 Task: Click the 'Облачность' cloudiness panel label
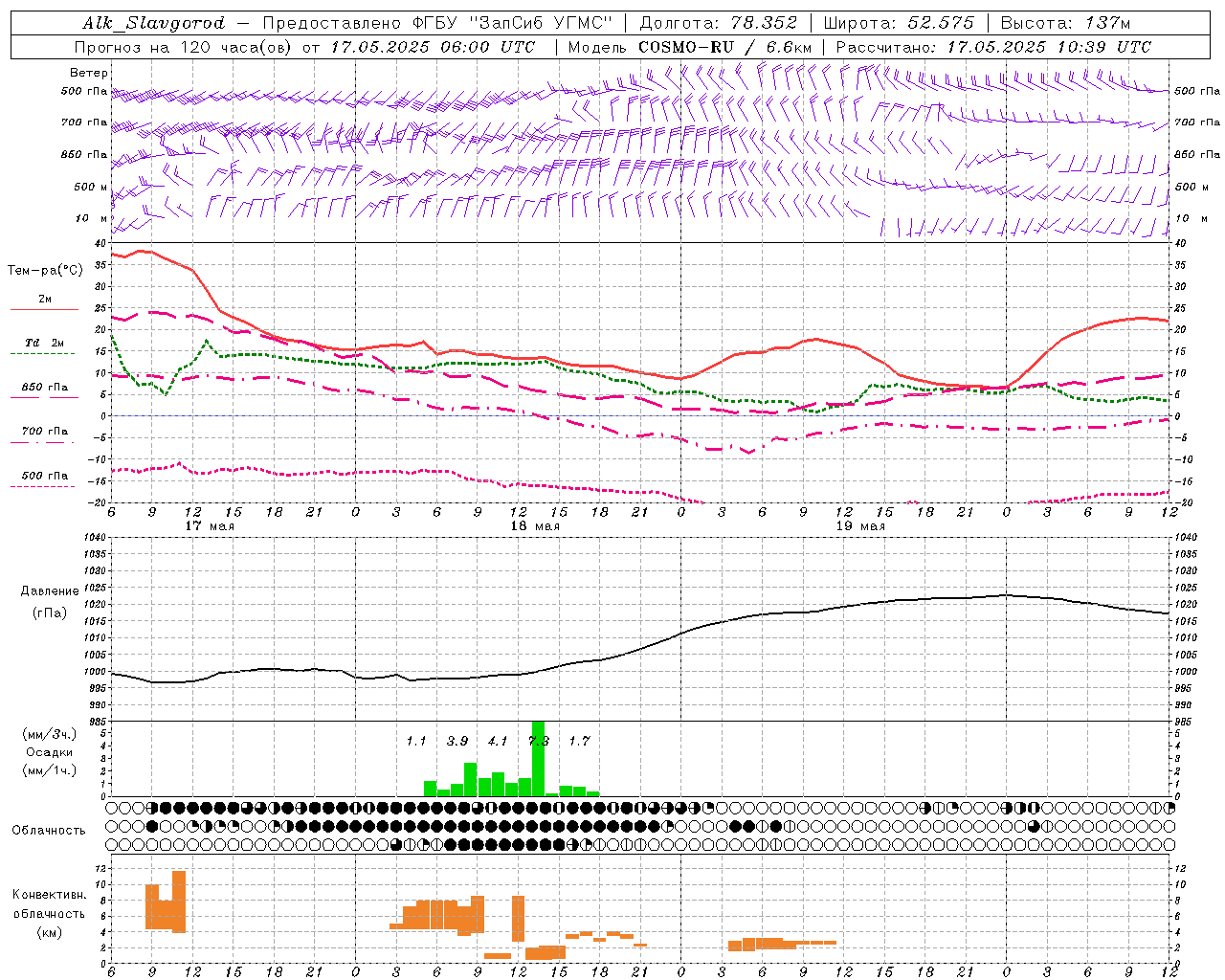pos(49,831)
